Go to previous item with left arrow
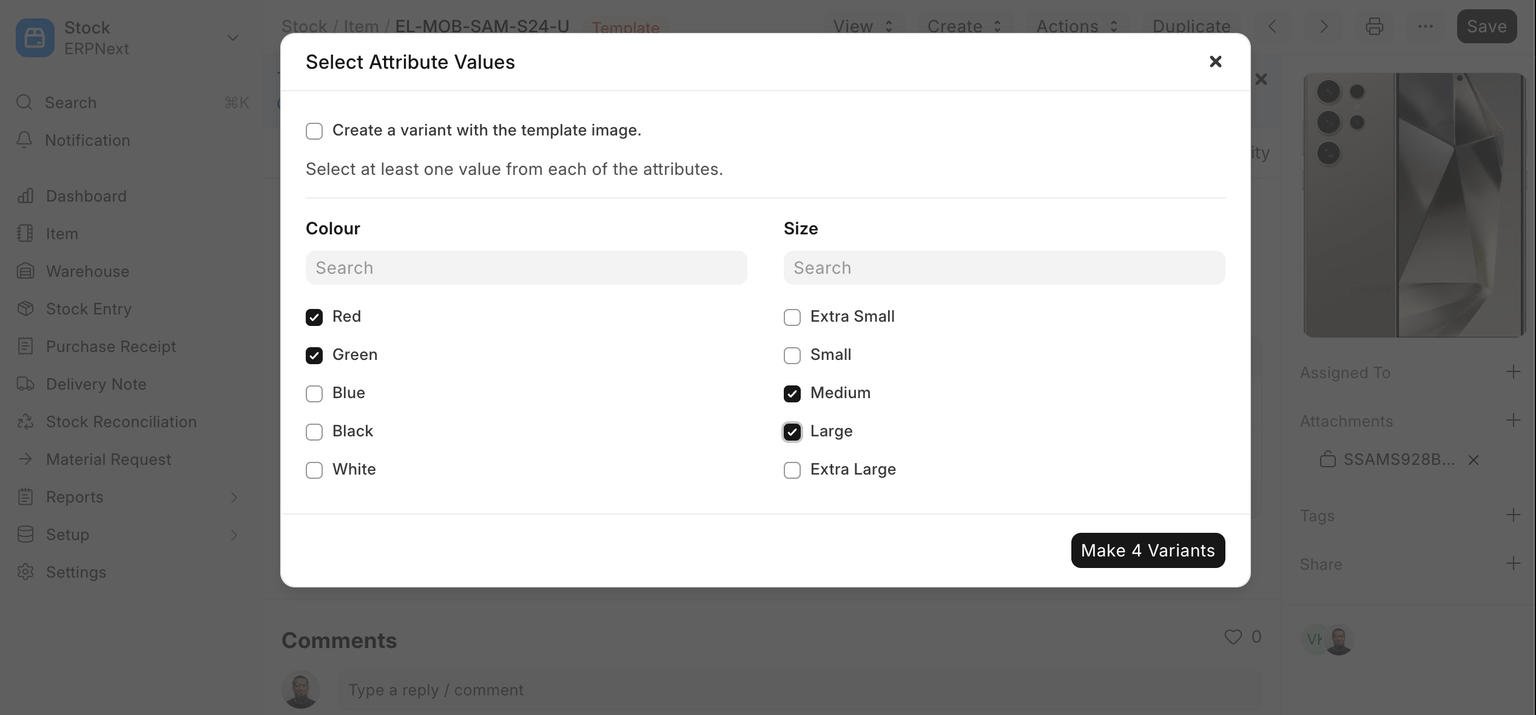 pos(1272,27)
